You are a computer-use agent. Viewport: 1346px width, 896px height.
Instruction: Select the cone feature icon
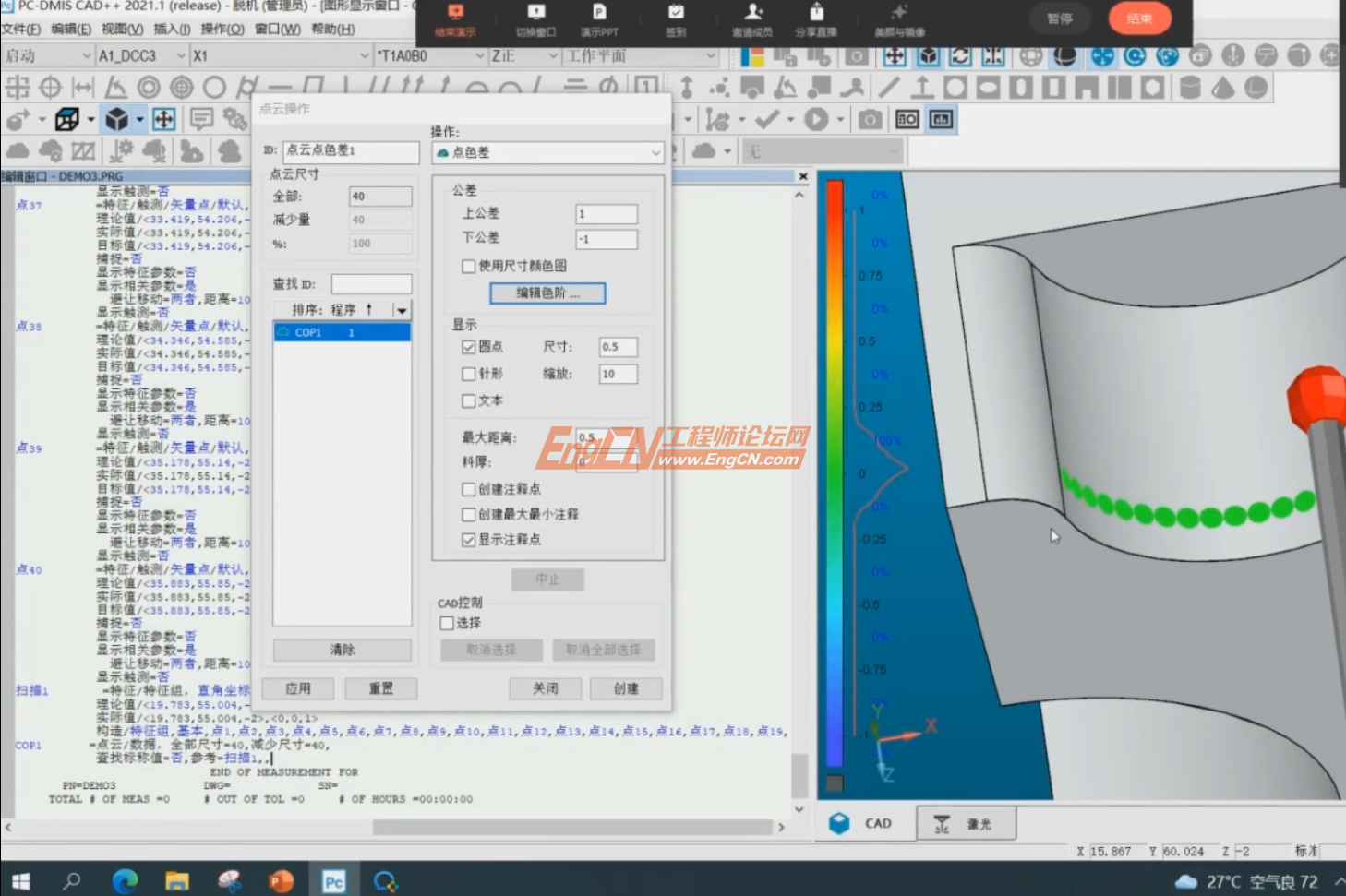1222,88
